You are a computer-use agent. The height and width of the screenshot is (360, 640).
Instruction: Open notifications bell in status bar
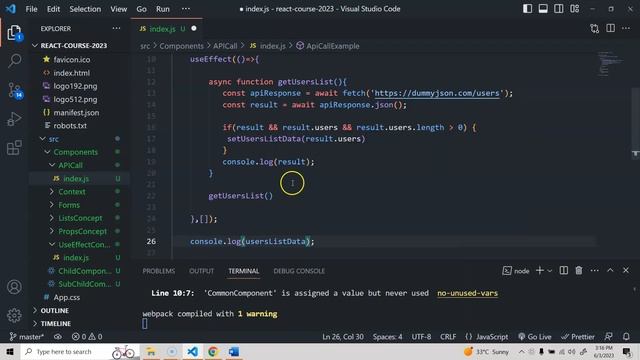(626, 337)
